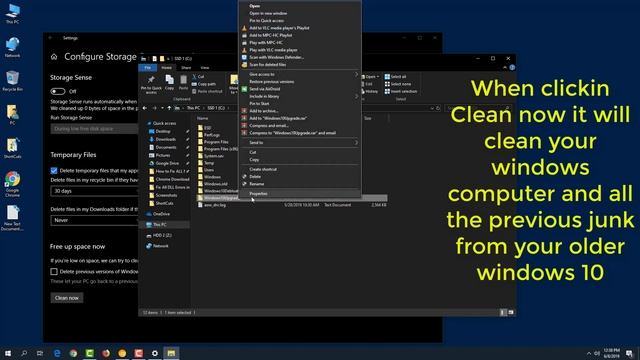Click Invert selection in the Explorer ribbon
The width and height of the screenshot is (640, 360).
[x=401, y=91]
